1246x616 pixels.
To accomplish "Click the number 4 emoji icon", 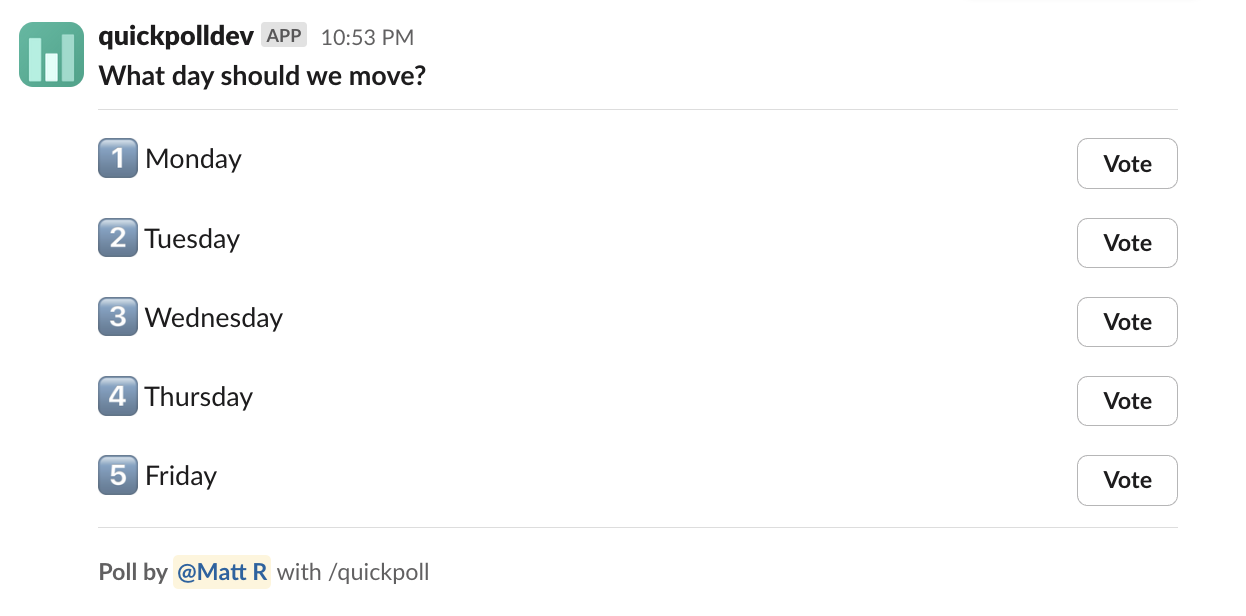I will [x=117, y=396].
